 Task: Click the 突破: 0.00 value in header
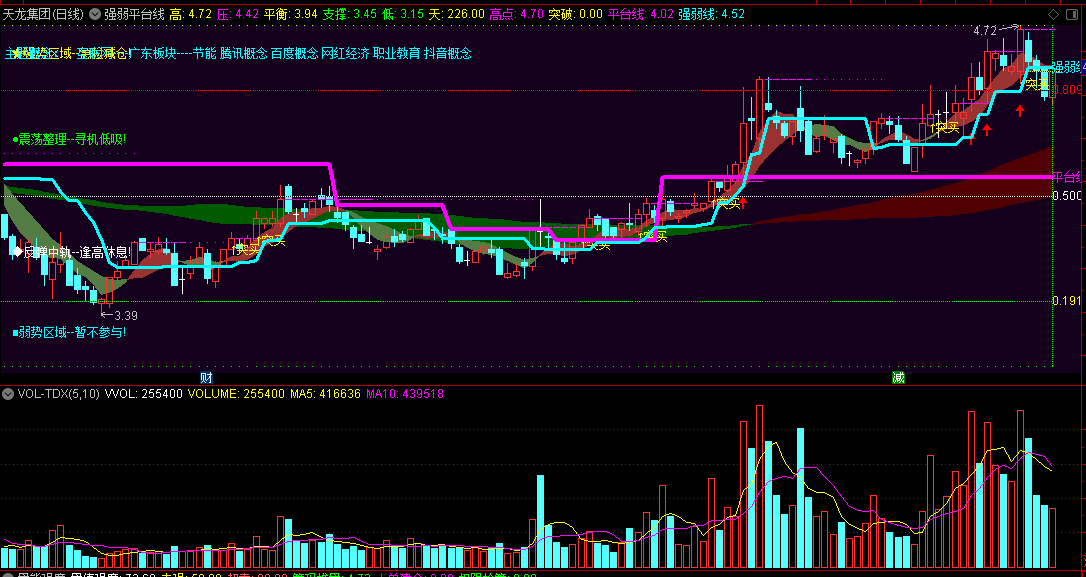576,14
